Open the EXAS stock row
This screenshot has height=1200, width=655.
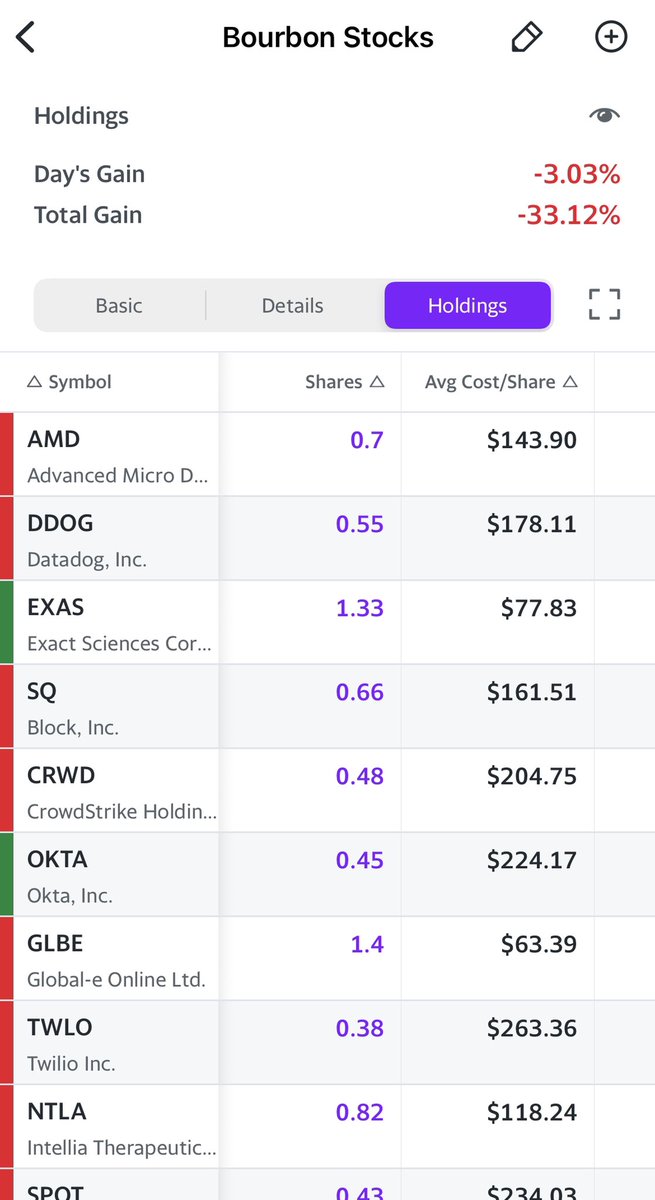(x=327, y=622)
